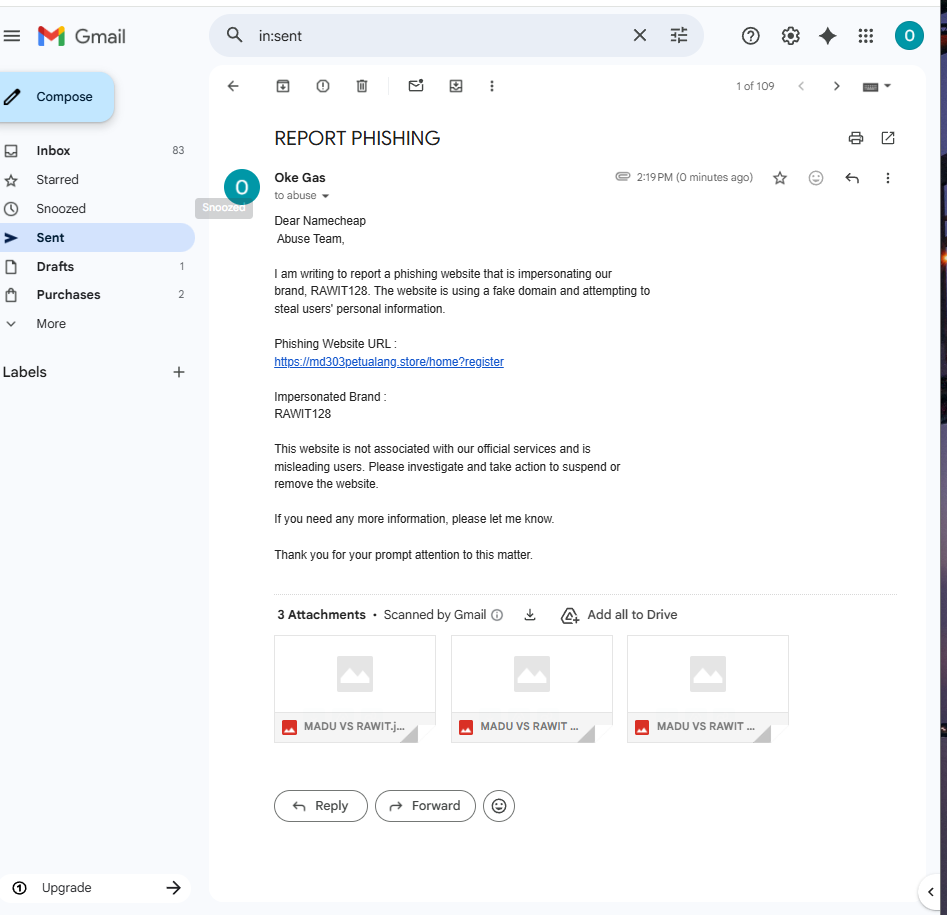Open the Settings gear
The width and height of the screenshot is (947, 915).
tap(790, 36)
